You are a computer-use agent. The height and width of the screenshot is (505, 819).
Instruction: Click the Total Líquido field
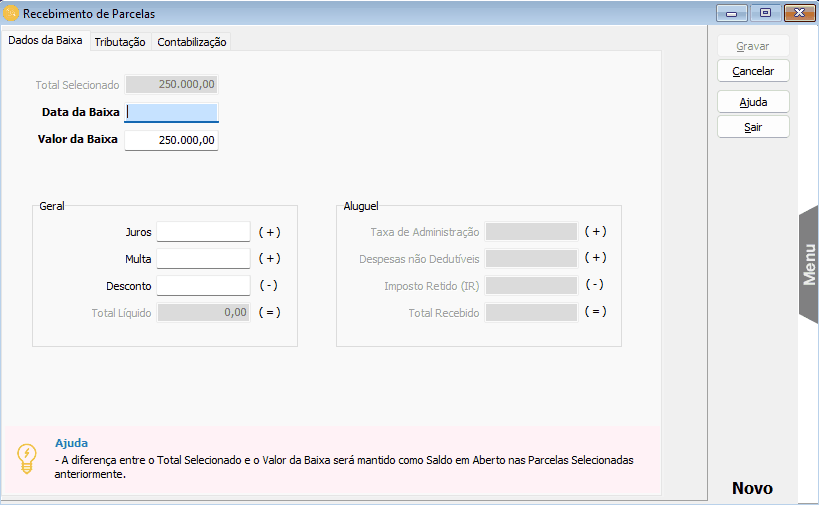[x=203, y=313]
